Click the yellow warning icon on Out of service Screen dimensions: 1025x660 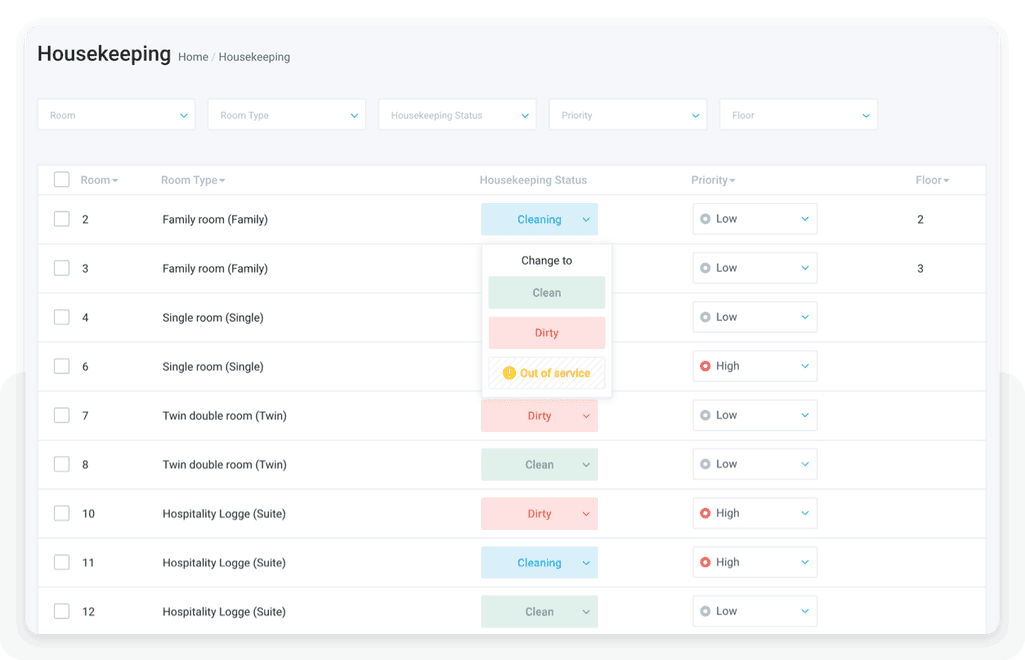coord(509,373)
